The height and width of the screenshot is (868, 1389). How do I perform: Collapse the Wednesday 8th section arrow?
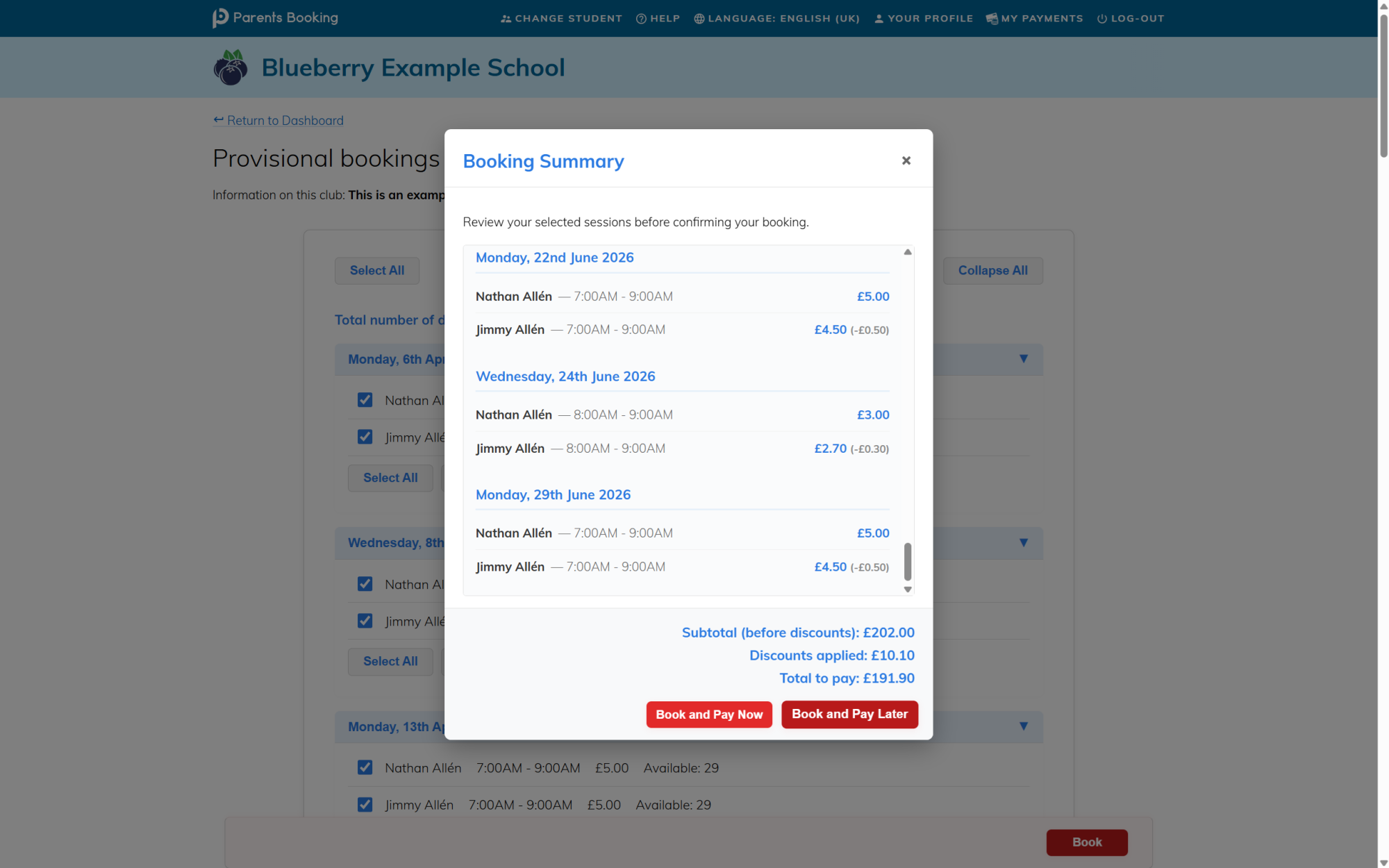click(x=1023, y=542)
